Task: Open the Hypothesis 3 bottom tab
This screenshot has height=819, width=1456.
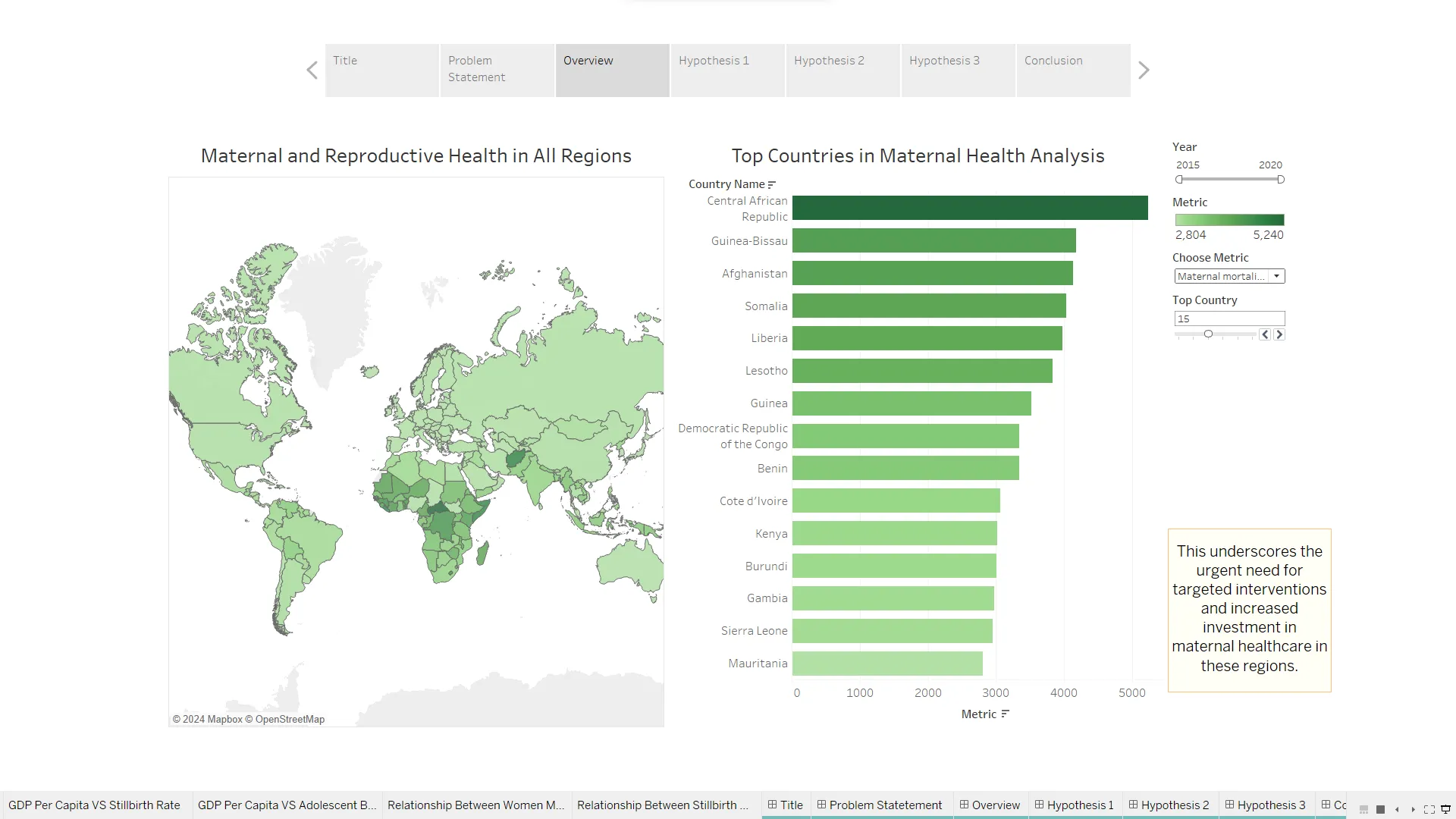Action: [x=1266, y=805]
